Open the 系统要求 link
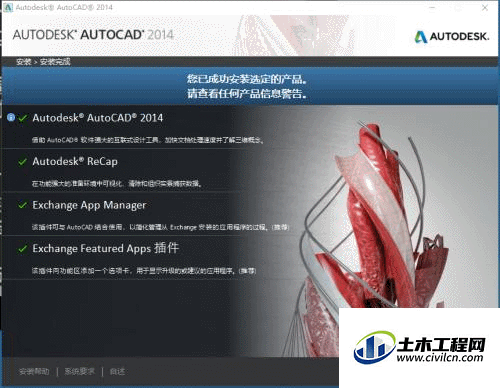The width and height of the screenshot is (500, 388). (79, 371)
